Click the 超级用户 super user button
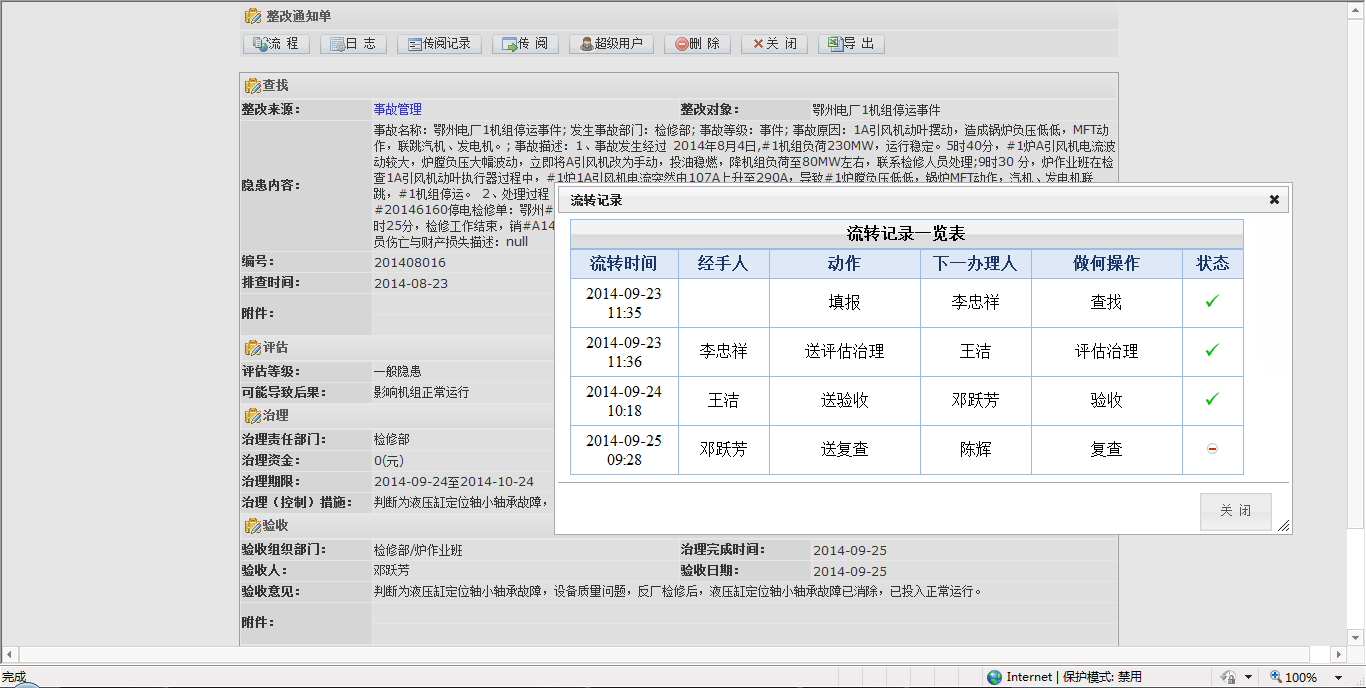The image size is (1366, 688). 611,44
